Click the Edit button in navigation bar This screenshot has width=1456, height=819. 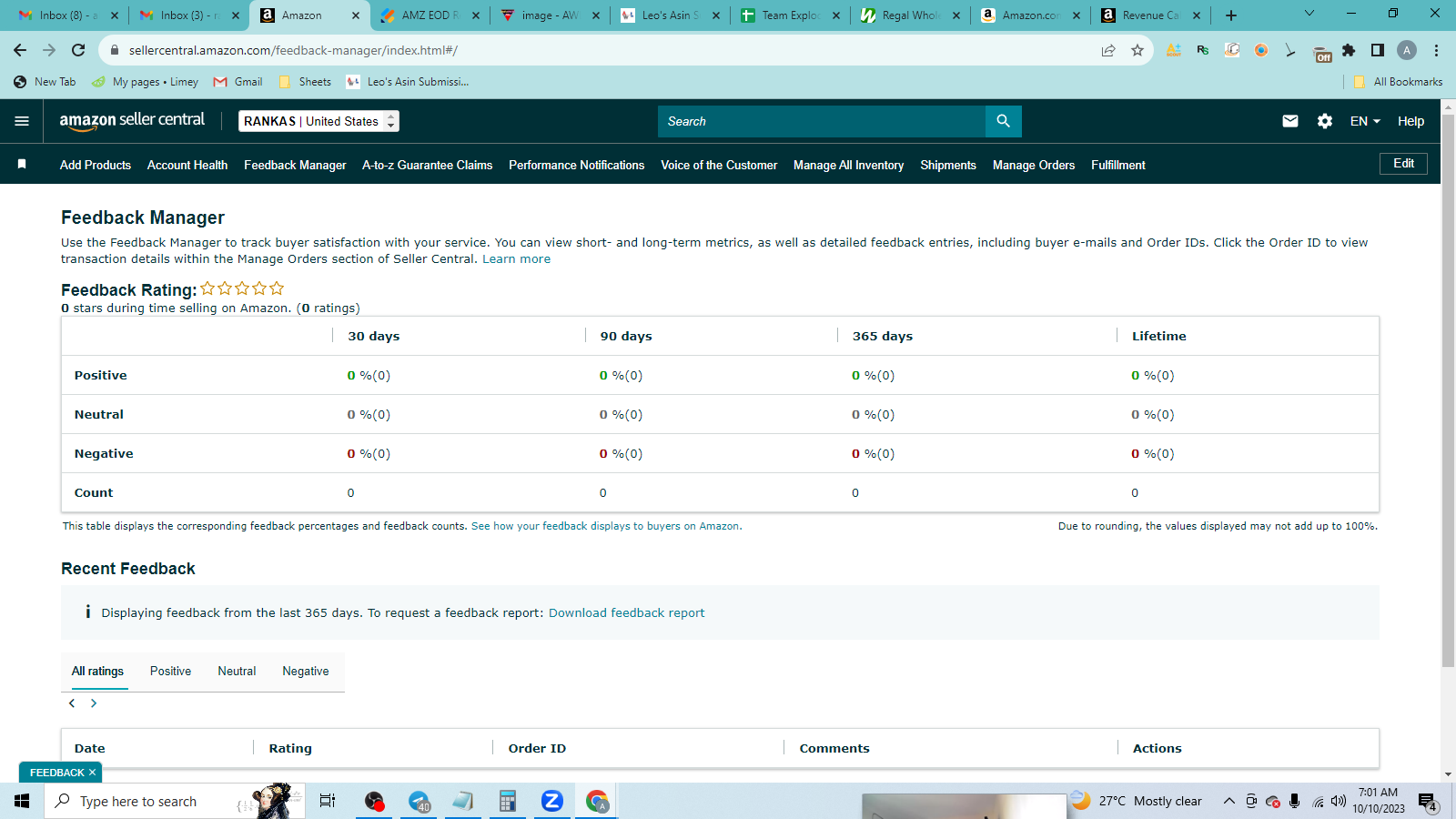[x=1403, y=163]
